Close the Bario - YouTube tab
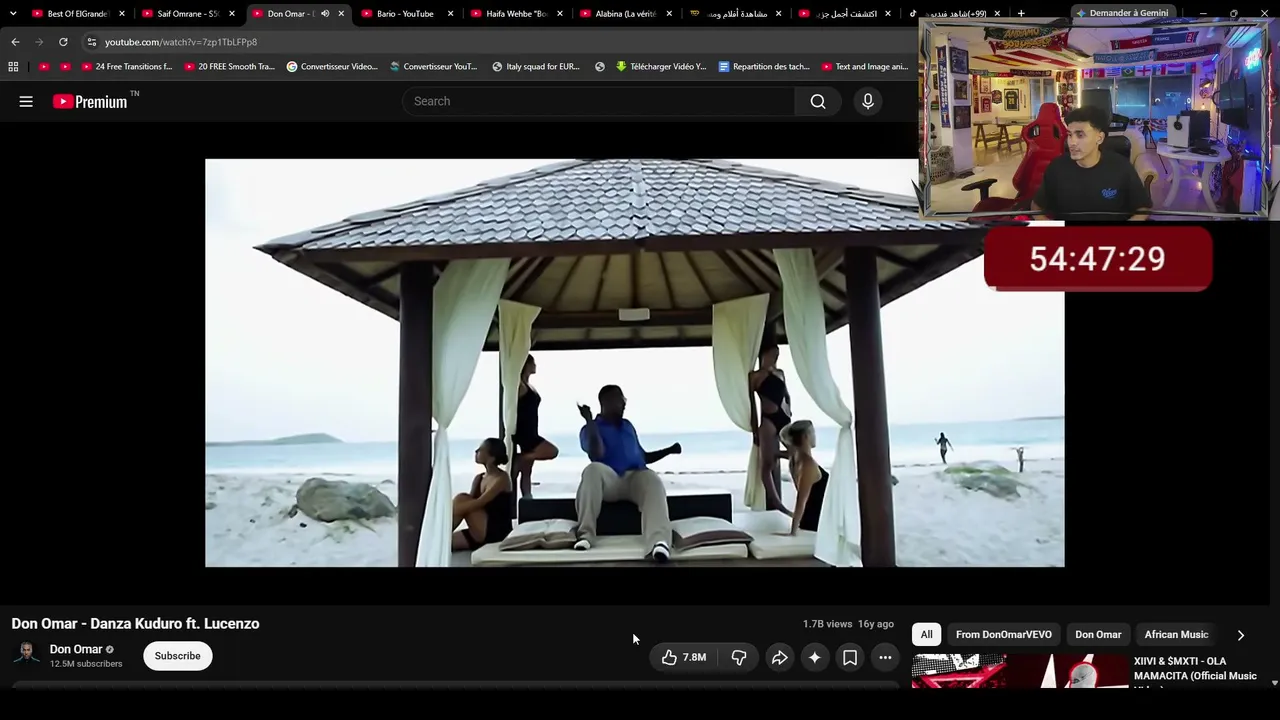The image size is (1280, 720). pyautogui.click(x=451, y=14)
